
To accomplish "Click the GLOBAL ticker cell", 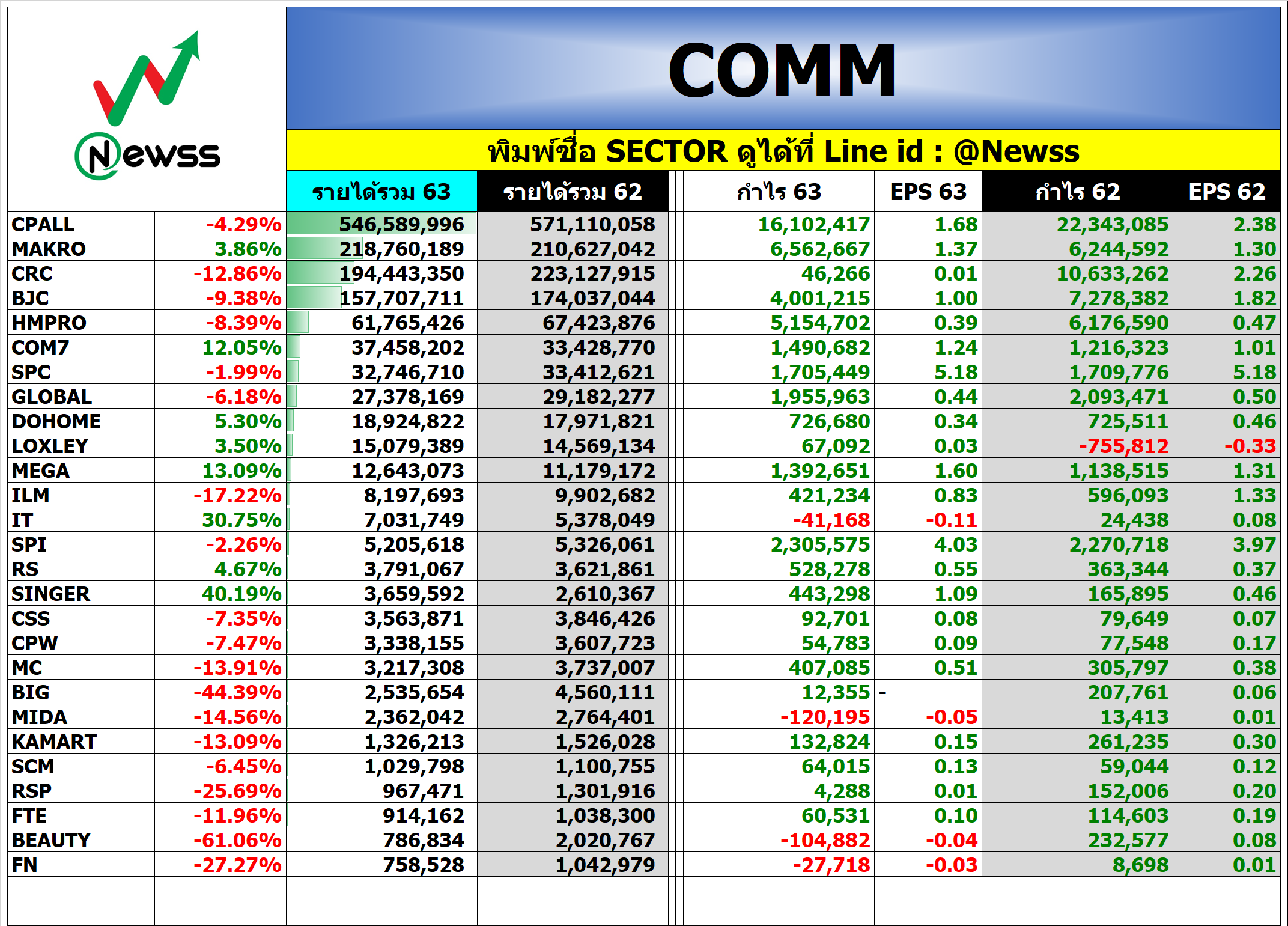I will pos(81,397).
